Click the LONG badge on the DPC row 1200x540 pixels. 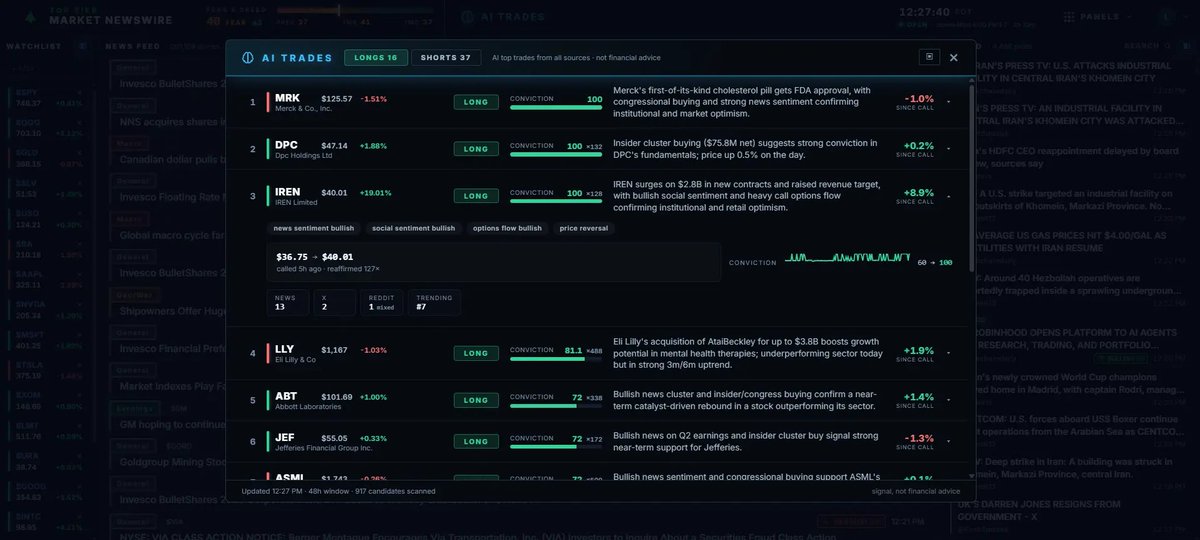pos(476,148)
